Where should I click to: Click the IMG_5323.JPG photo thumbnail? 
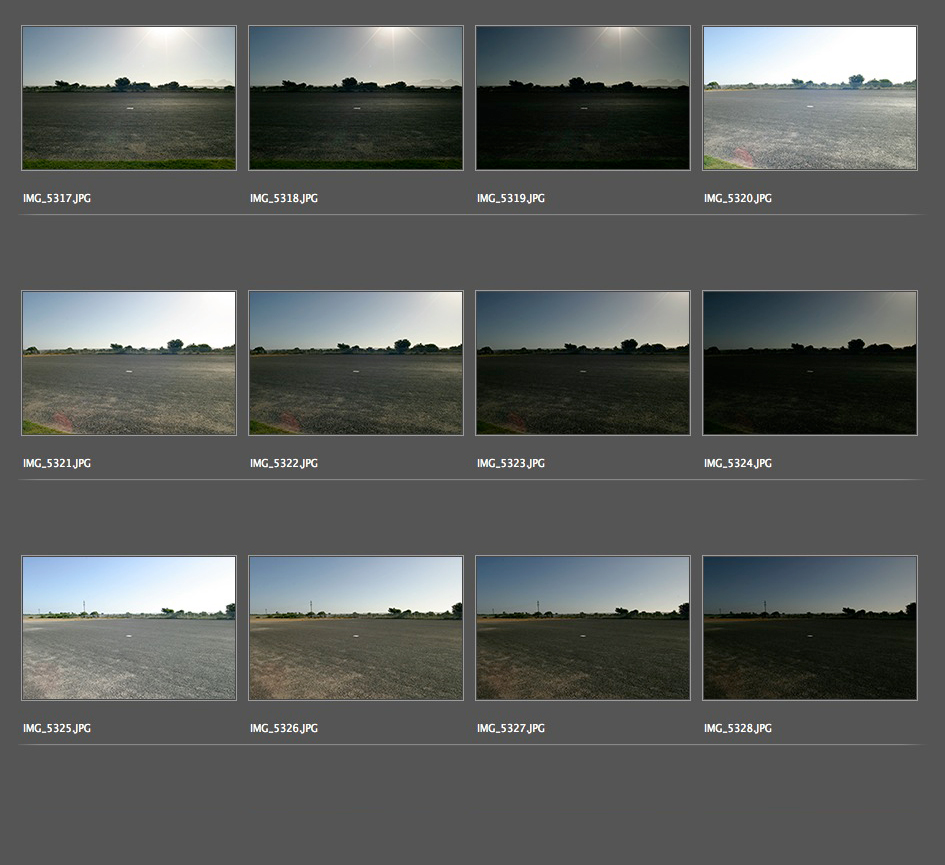click(583, 363)
